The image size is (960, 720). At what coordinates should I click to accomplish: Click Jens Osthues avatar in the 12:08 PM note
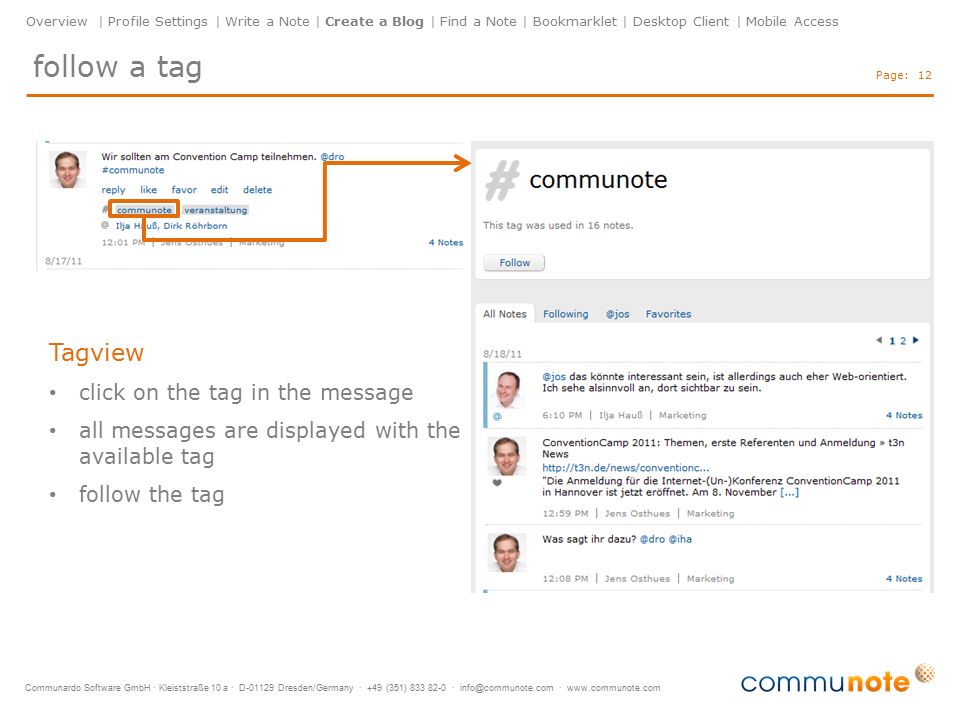click(x=507, y=552)
